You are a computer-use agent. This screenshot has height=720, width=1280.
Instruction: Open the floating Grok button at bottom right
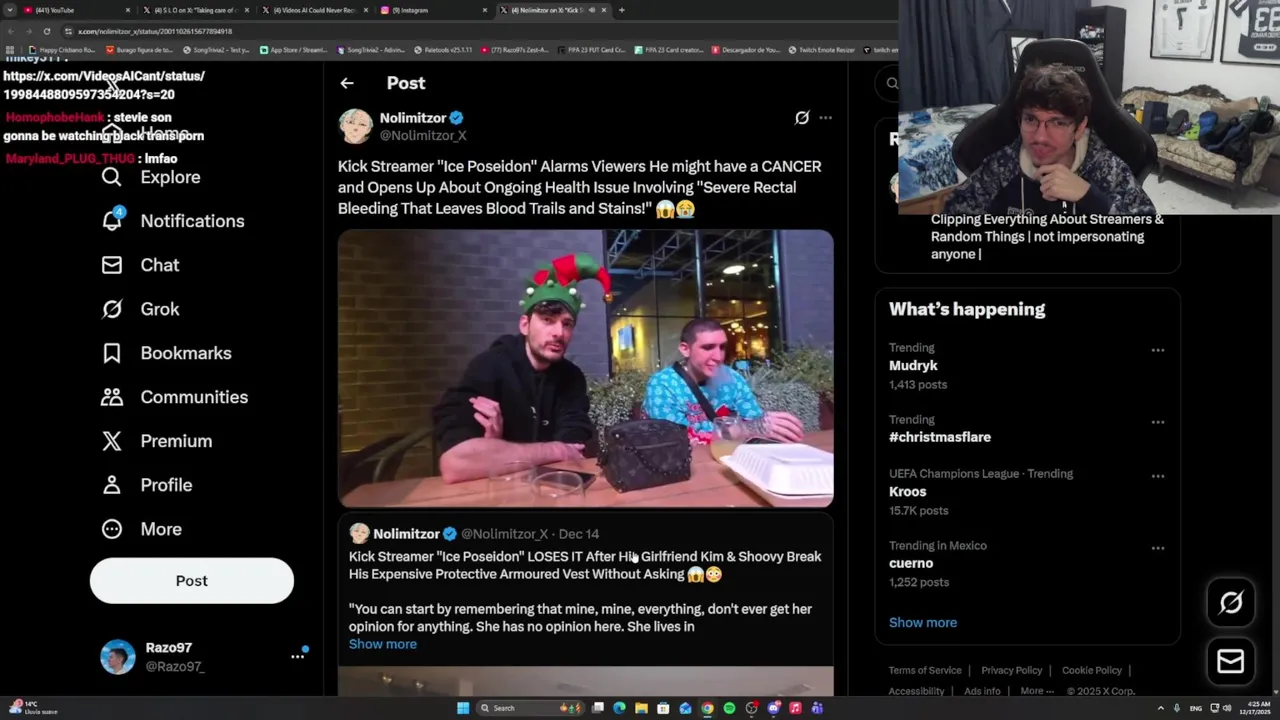pos(1230,602)
